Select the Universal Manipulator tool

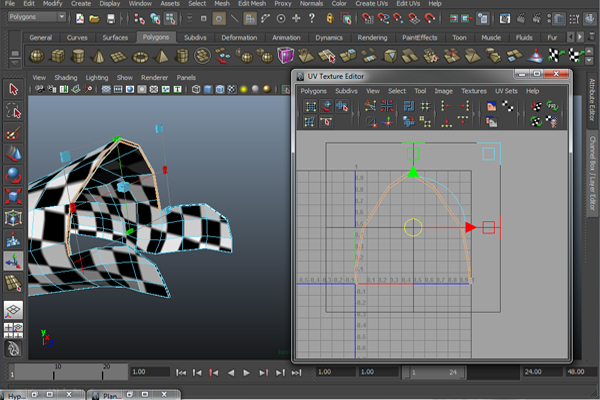click(13, 218)
